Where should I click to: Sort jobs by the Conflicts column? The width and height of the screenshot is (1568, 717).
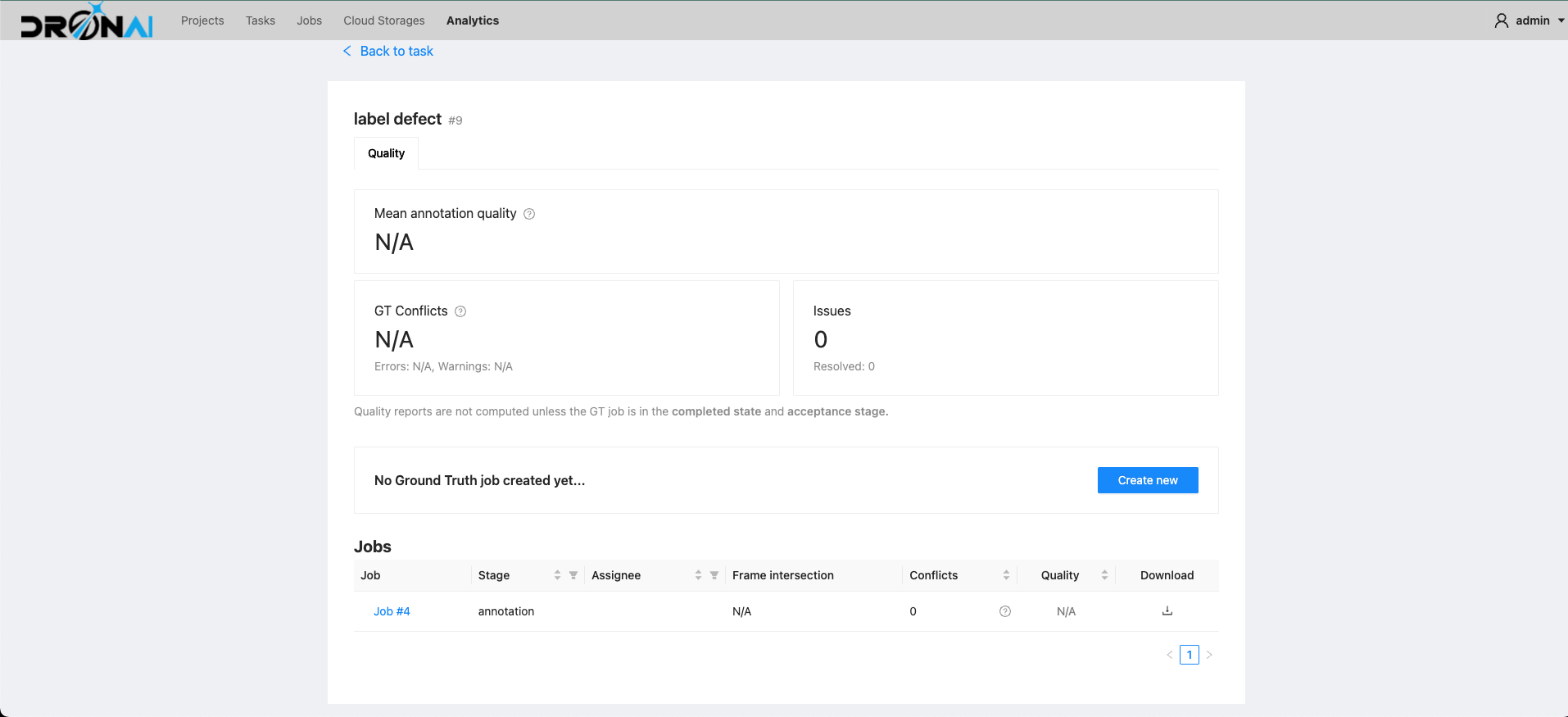click(x=1006, y=575)
